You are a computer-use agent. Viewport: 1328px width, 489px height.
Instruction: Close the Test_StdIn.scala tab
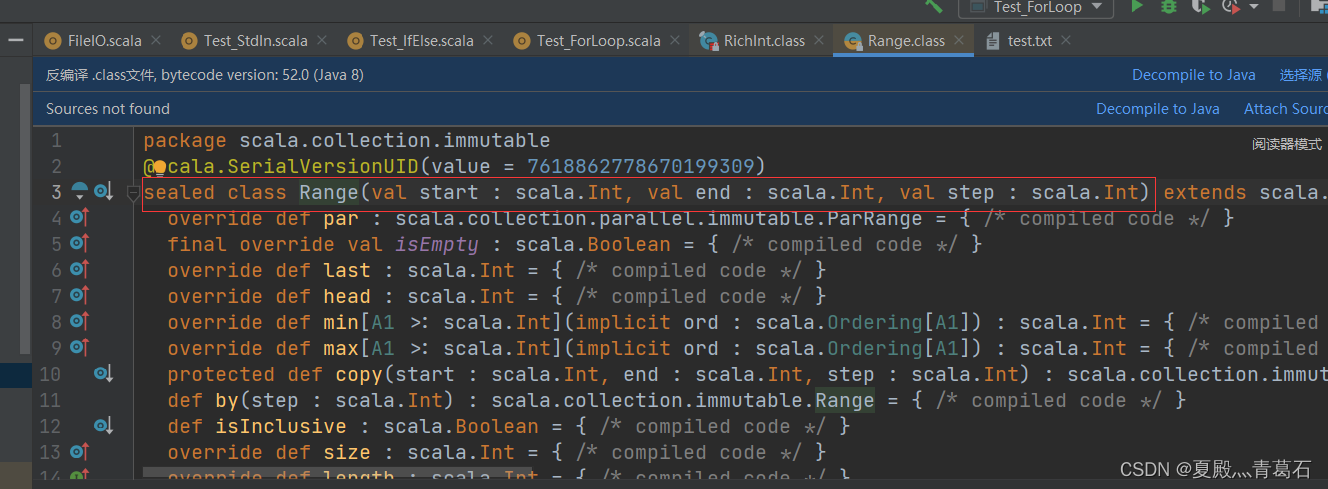[x=320, y=41]
